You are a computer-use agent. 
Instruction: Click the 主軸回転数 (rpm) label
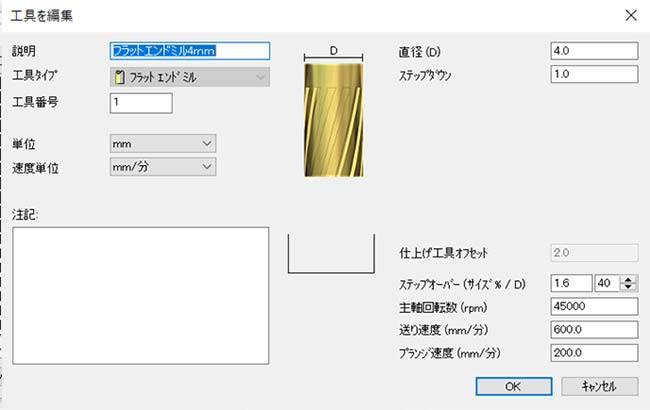443,308
